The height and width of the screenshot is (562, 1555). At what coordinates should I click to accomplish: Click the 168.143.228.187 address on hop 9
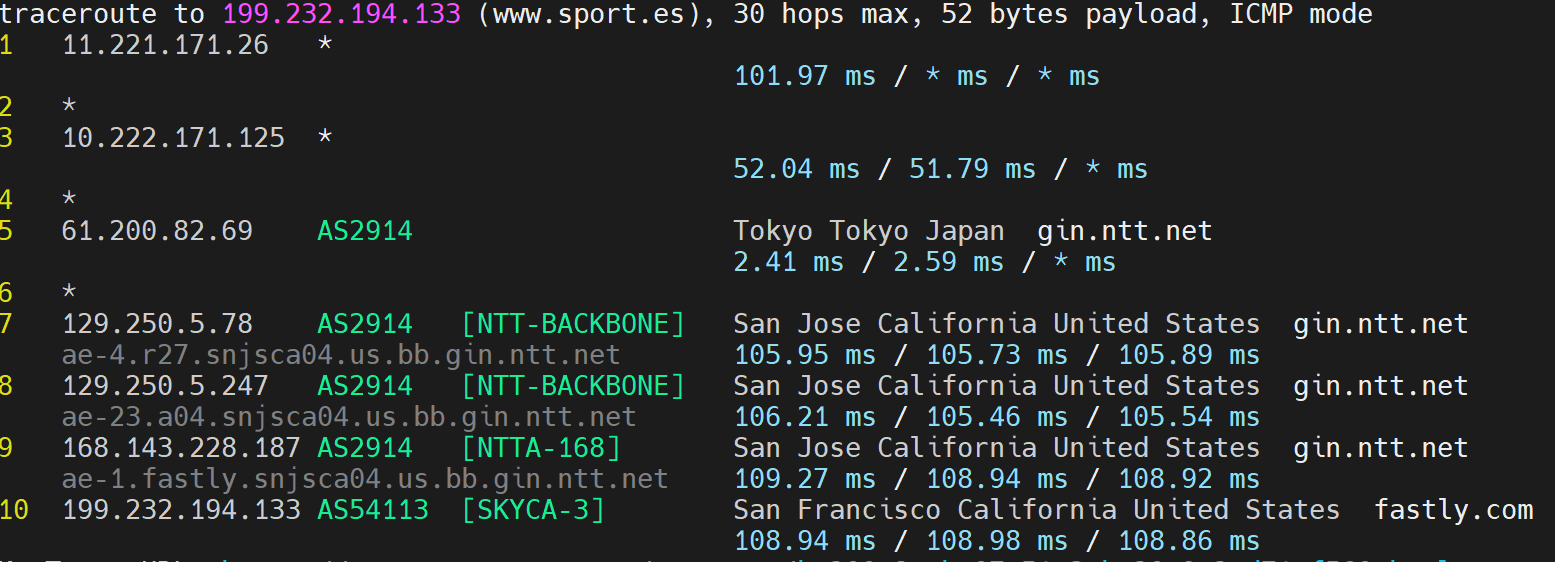point(181,448)
